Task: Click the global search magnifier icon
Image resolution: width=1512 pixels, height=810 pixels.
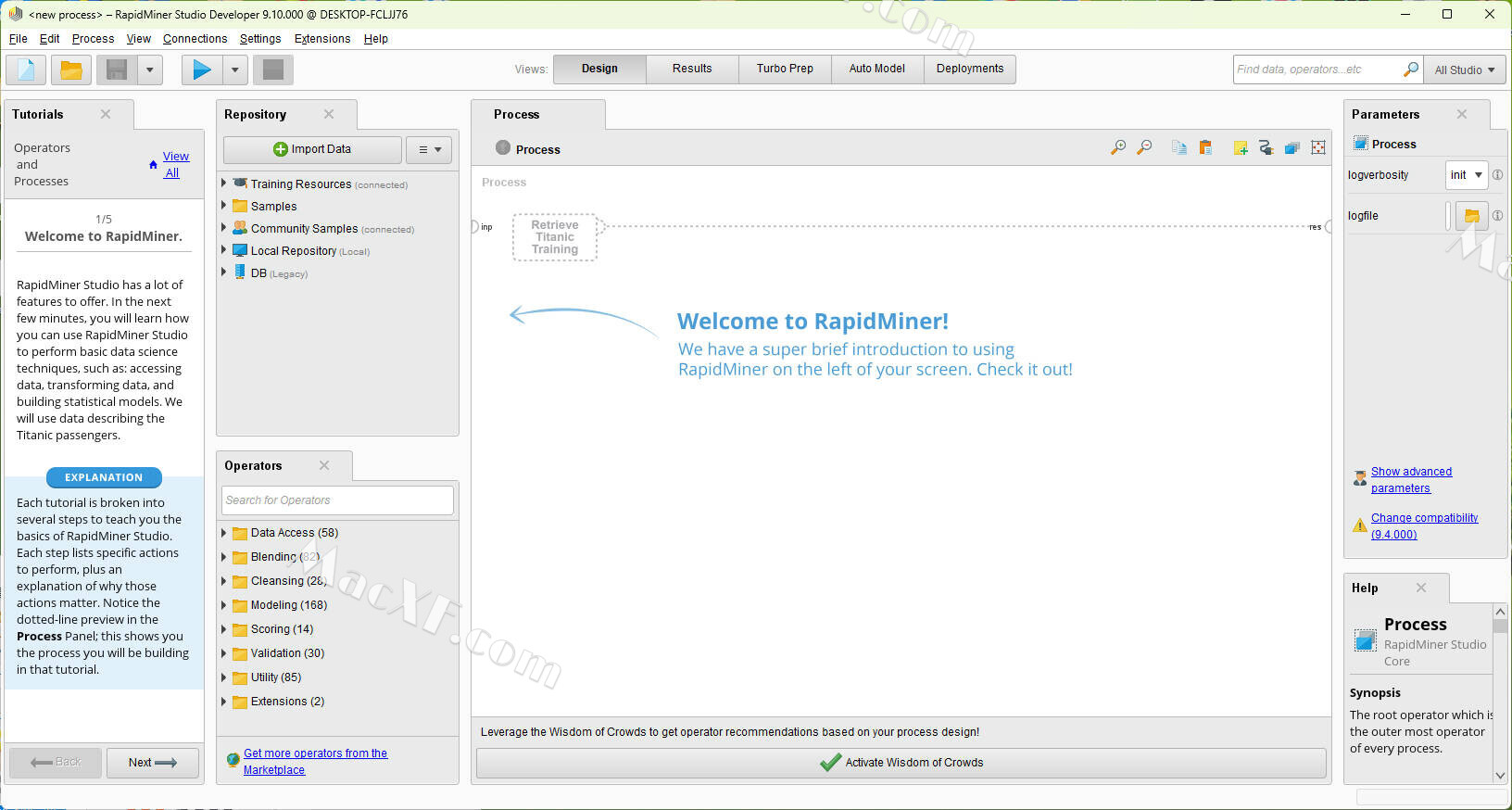Action: pos(1410,70)
